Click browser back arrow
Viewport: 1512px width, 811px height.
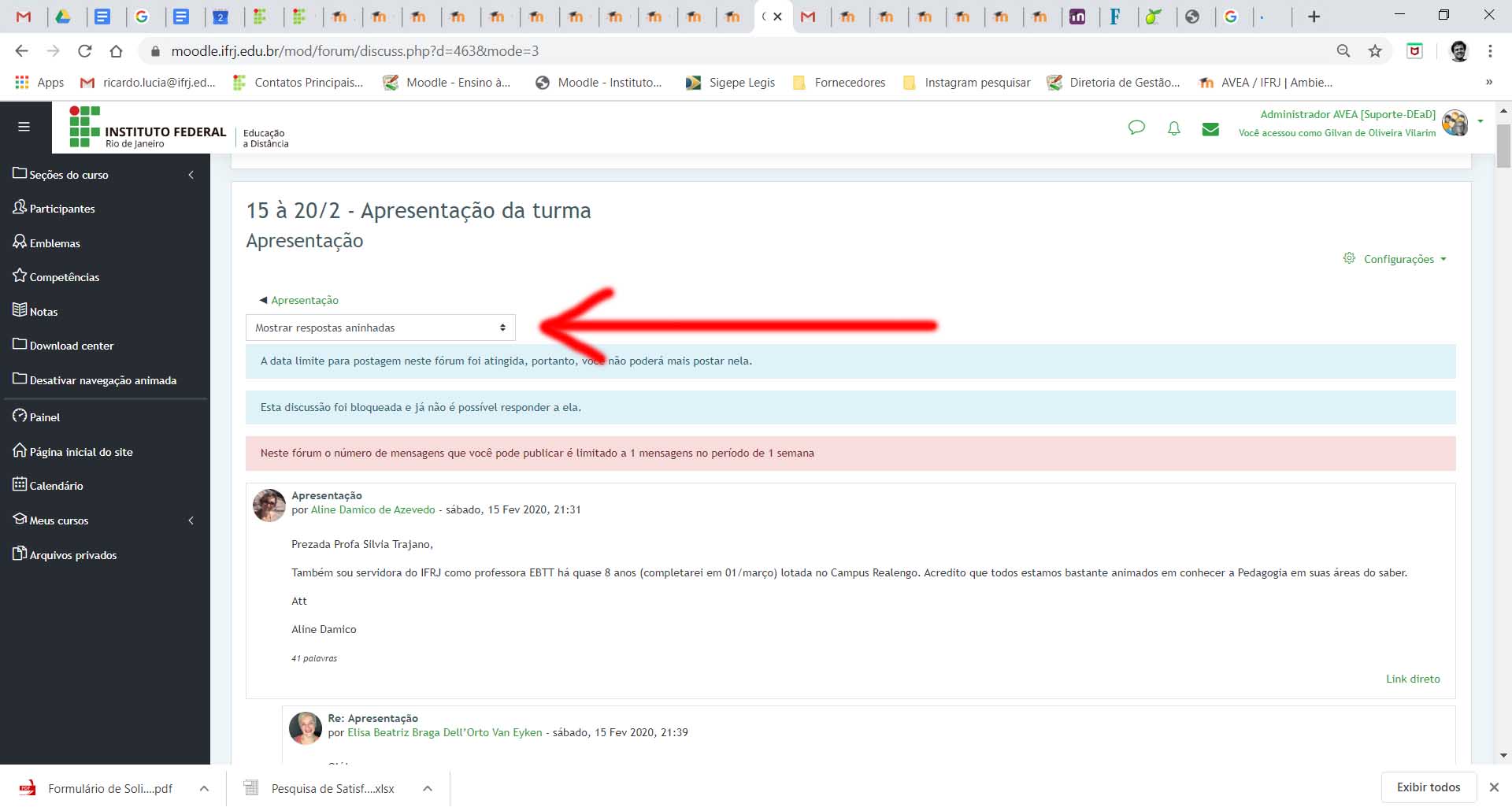pyautogui.click(x=21, y=51)
